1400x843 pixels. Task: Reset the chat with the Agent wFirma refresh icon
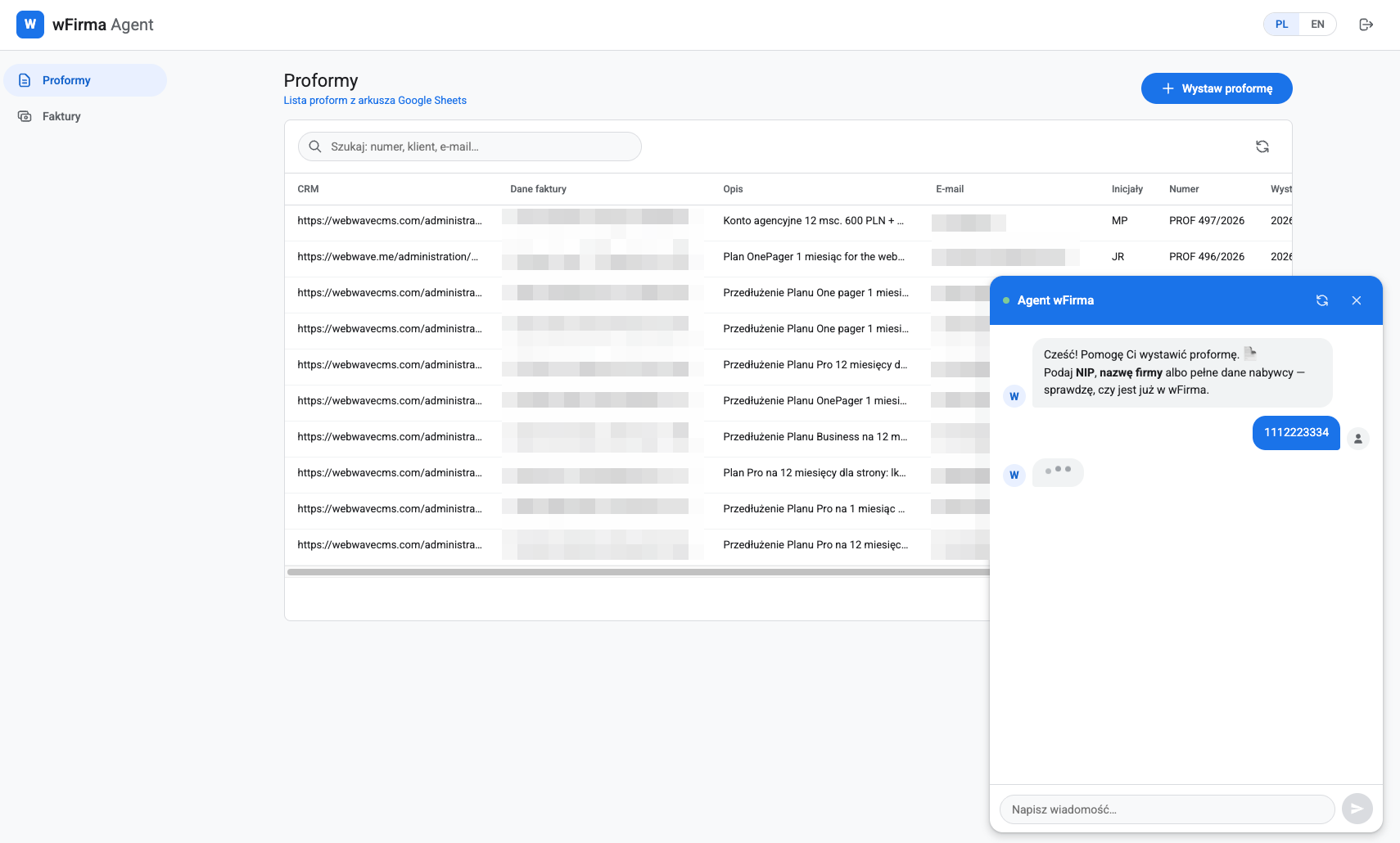(1322, 300)
